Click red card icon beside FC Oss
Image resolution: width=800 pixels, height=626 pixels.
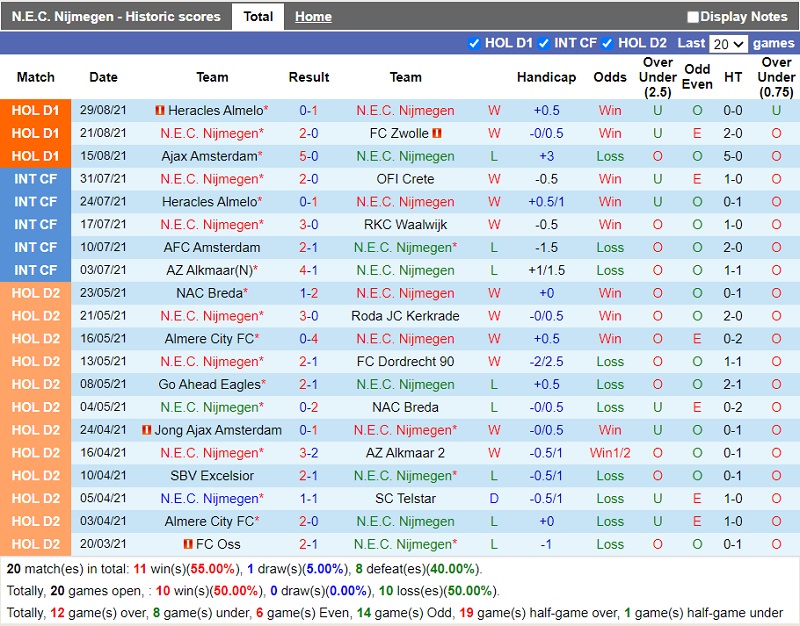[x=188, y=544]
